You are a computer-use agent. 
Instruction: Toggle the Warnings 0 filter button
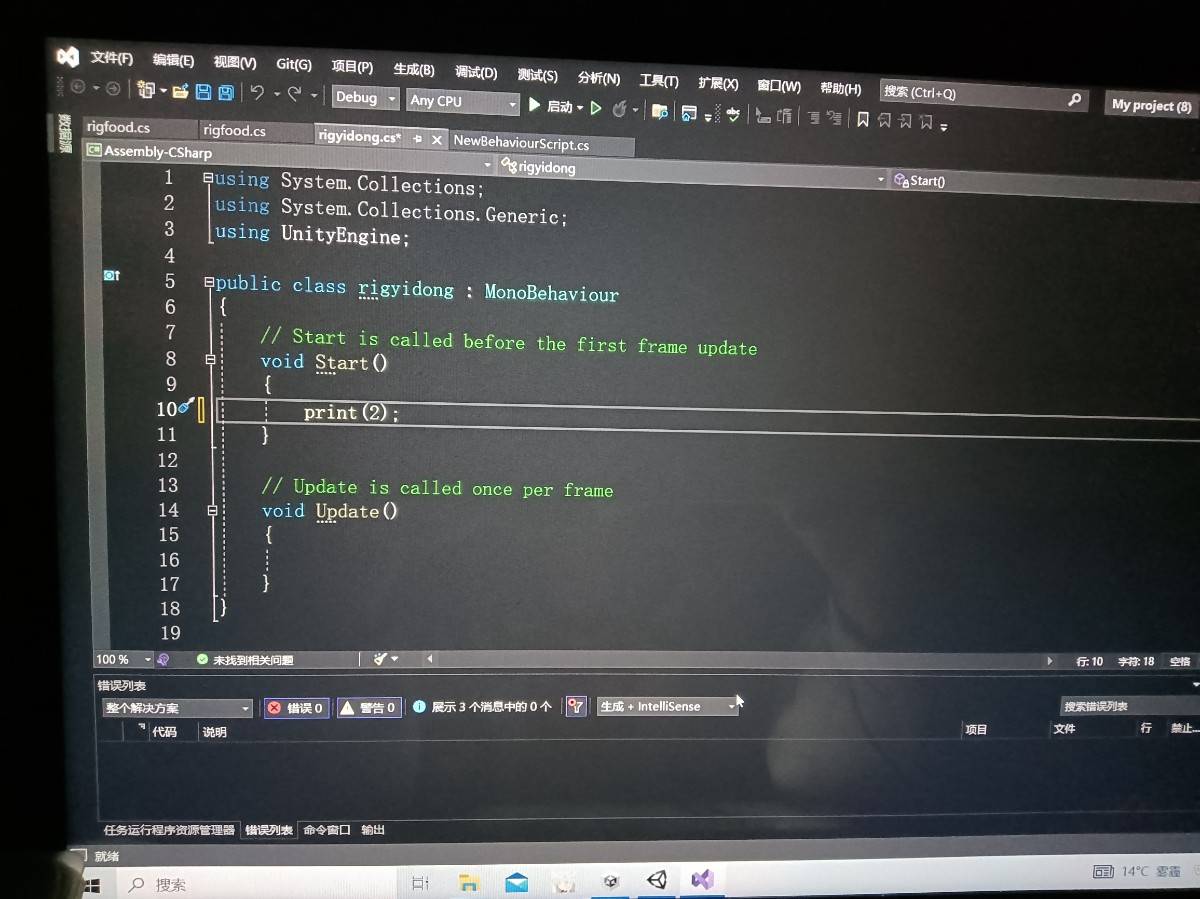coord(369,707)
